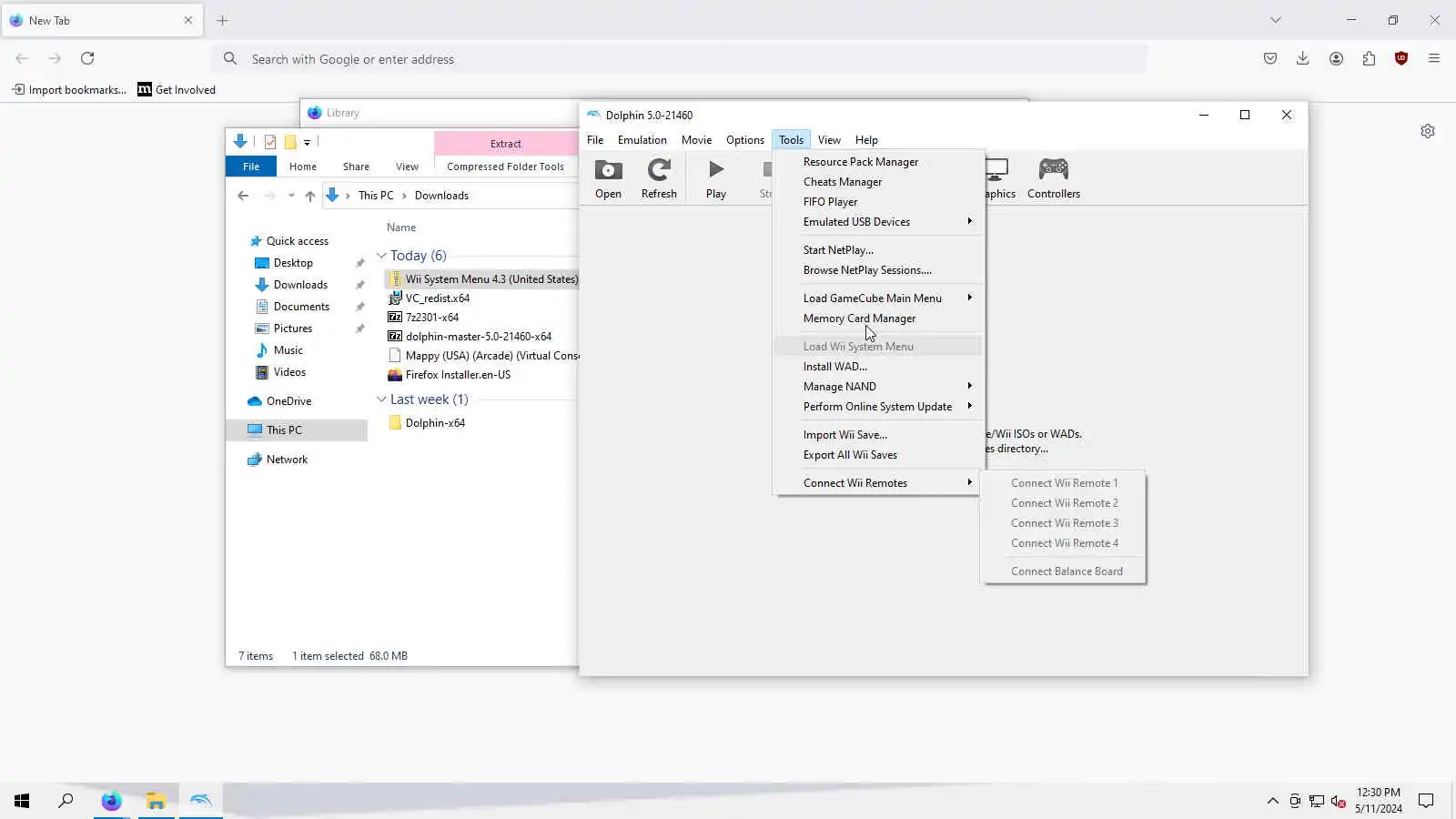Open File Explorer from the taskbar
1456x819 pixels.
(x=156, y=801)
